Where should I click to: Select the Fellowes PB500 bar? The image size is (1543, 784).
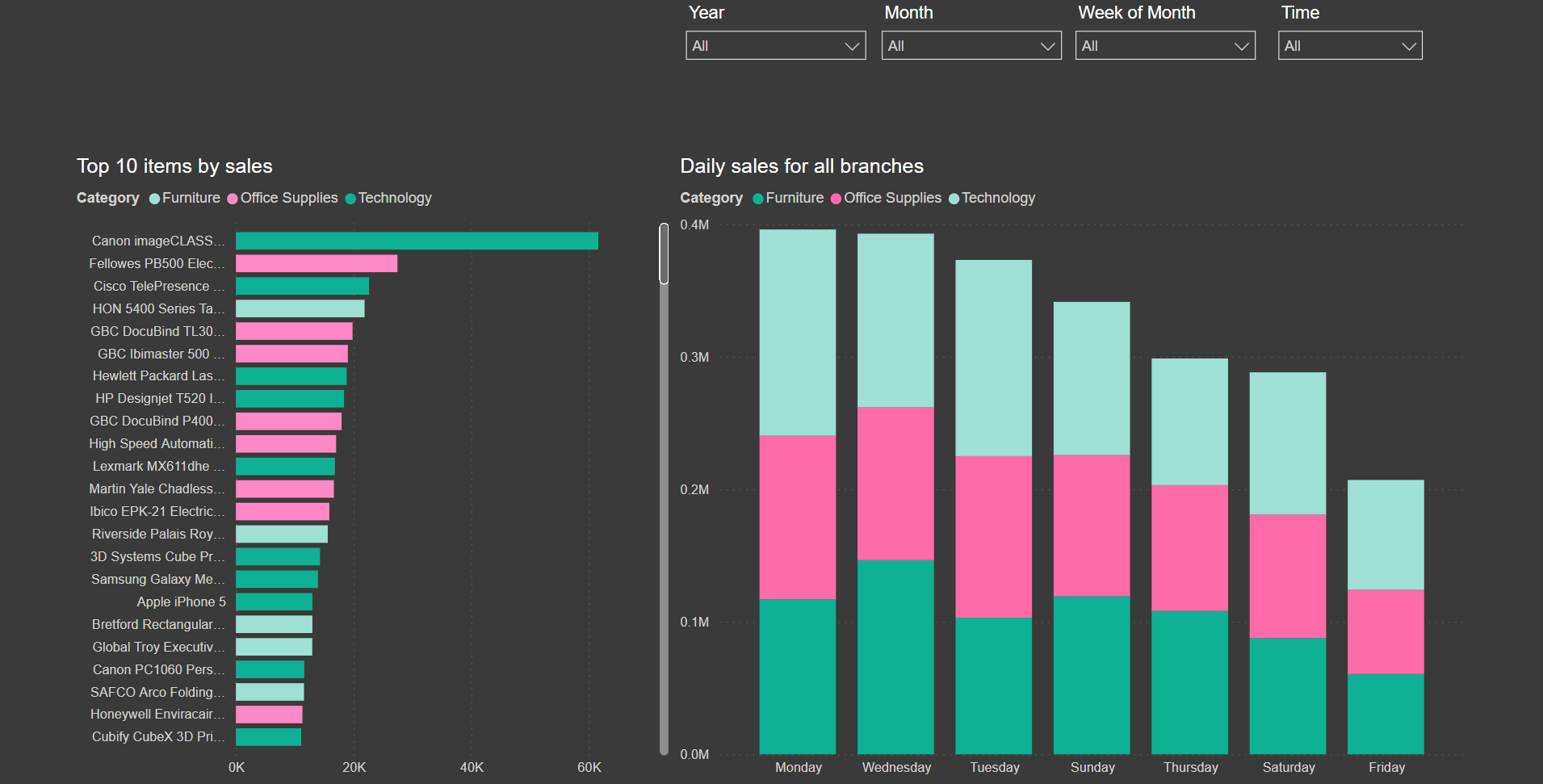(x=317, y=263)
